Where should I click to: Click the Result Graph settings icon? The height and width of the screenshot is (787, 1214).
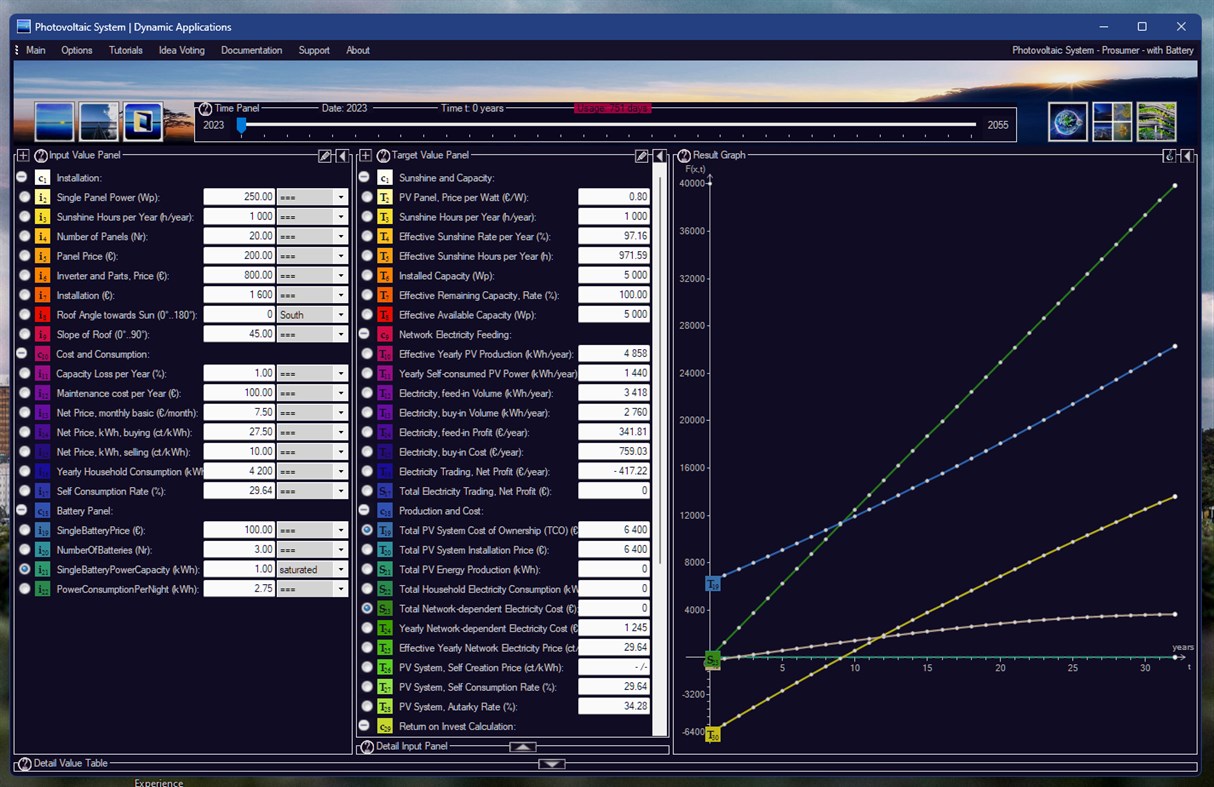pyautogui.click(x=1169, y=156)
